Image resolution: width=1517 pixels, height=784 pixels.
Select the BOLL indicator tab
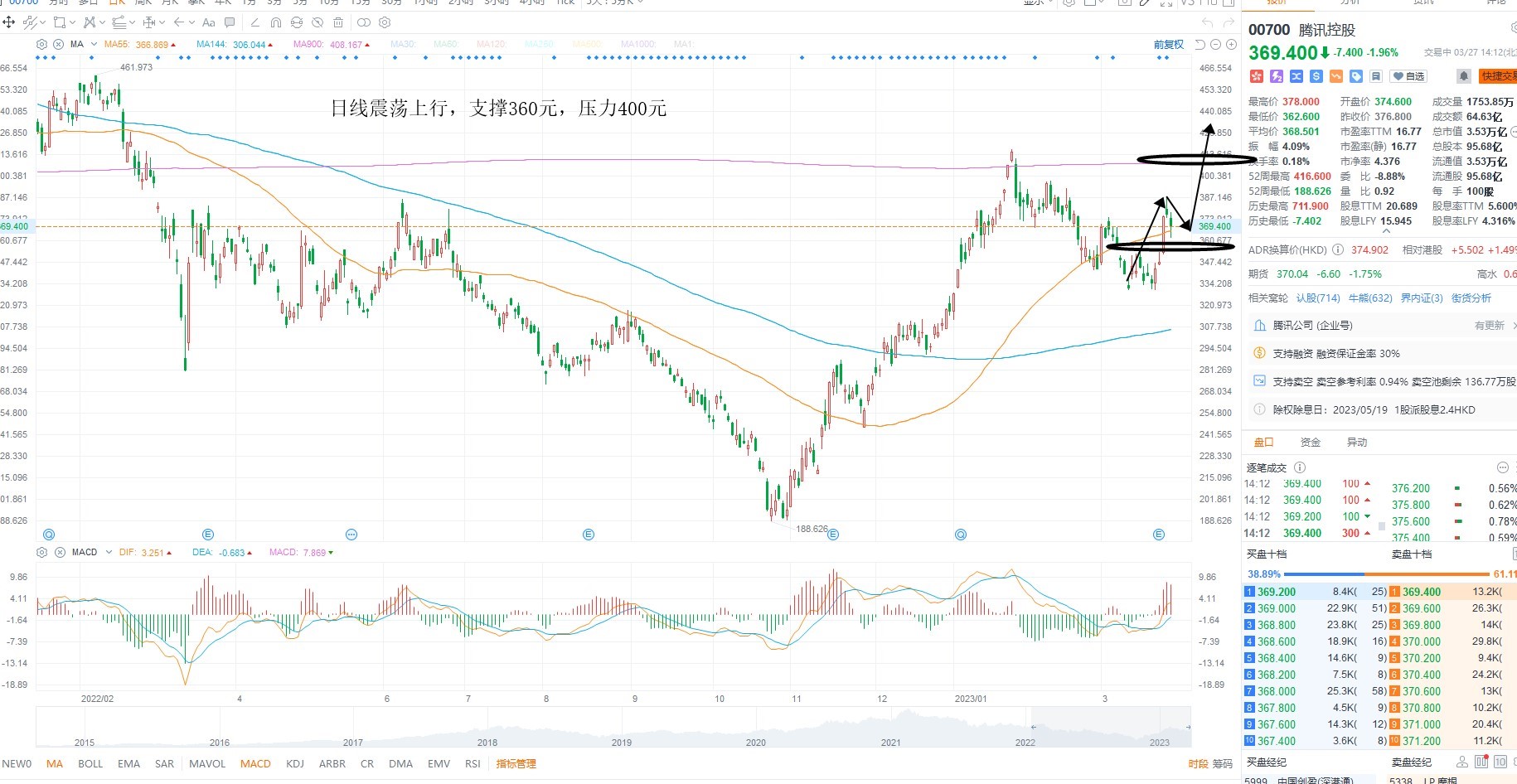click(x=90, y=763)
